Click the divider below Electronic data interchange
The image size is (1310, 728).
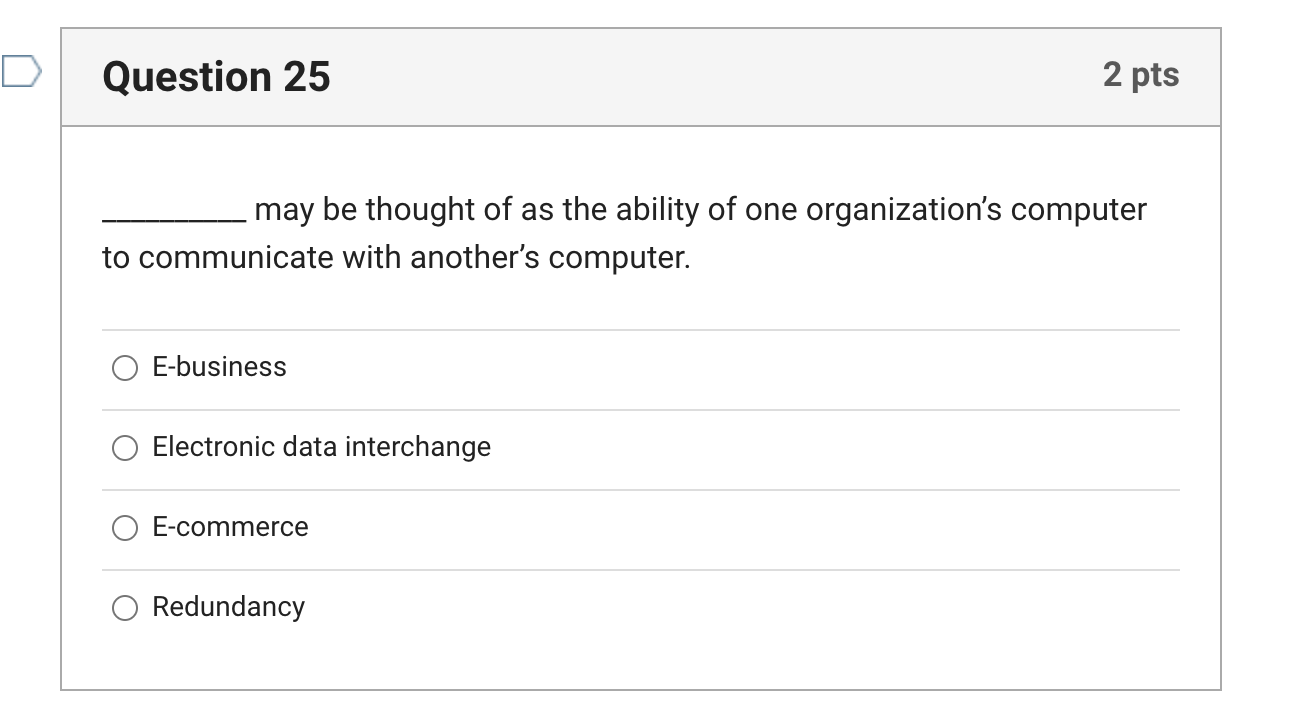click(x=640, y=487)
